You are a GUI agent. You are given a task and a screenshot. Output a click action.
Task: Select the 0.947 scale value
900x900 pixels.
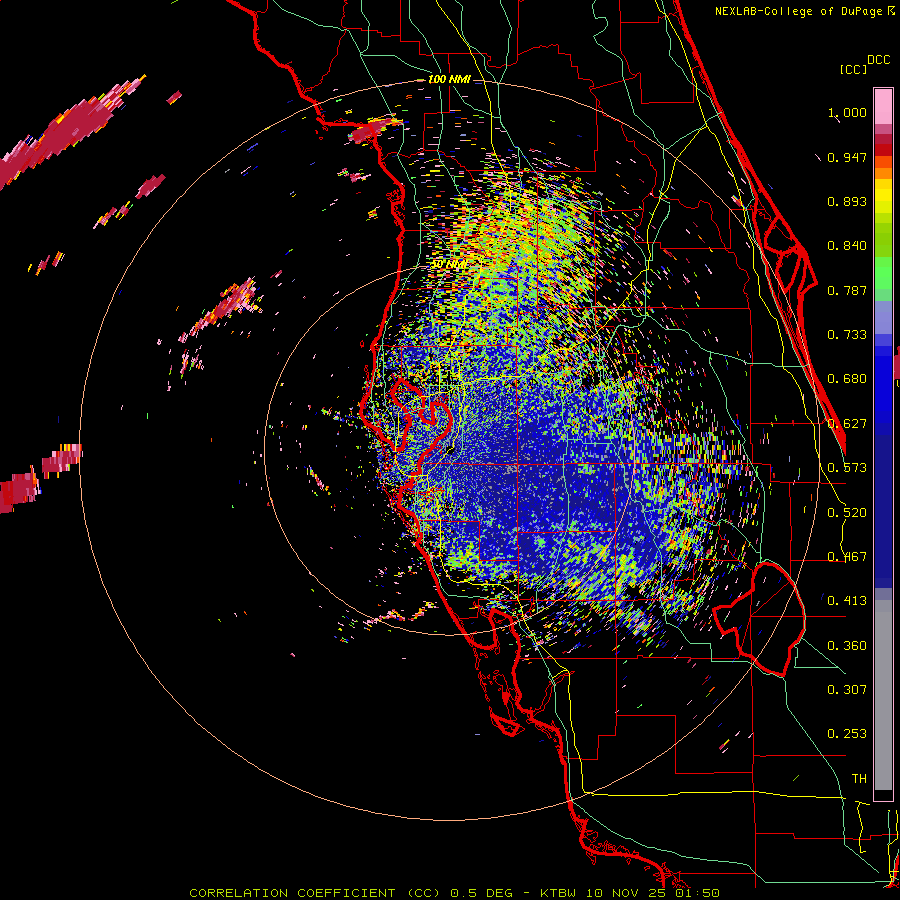[x=847, y=157]
